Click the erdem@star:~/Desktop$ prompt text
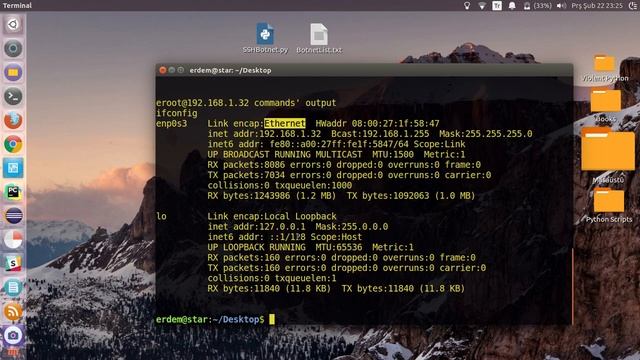 210,319
